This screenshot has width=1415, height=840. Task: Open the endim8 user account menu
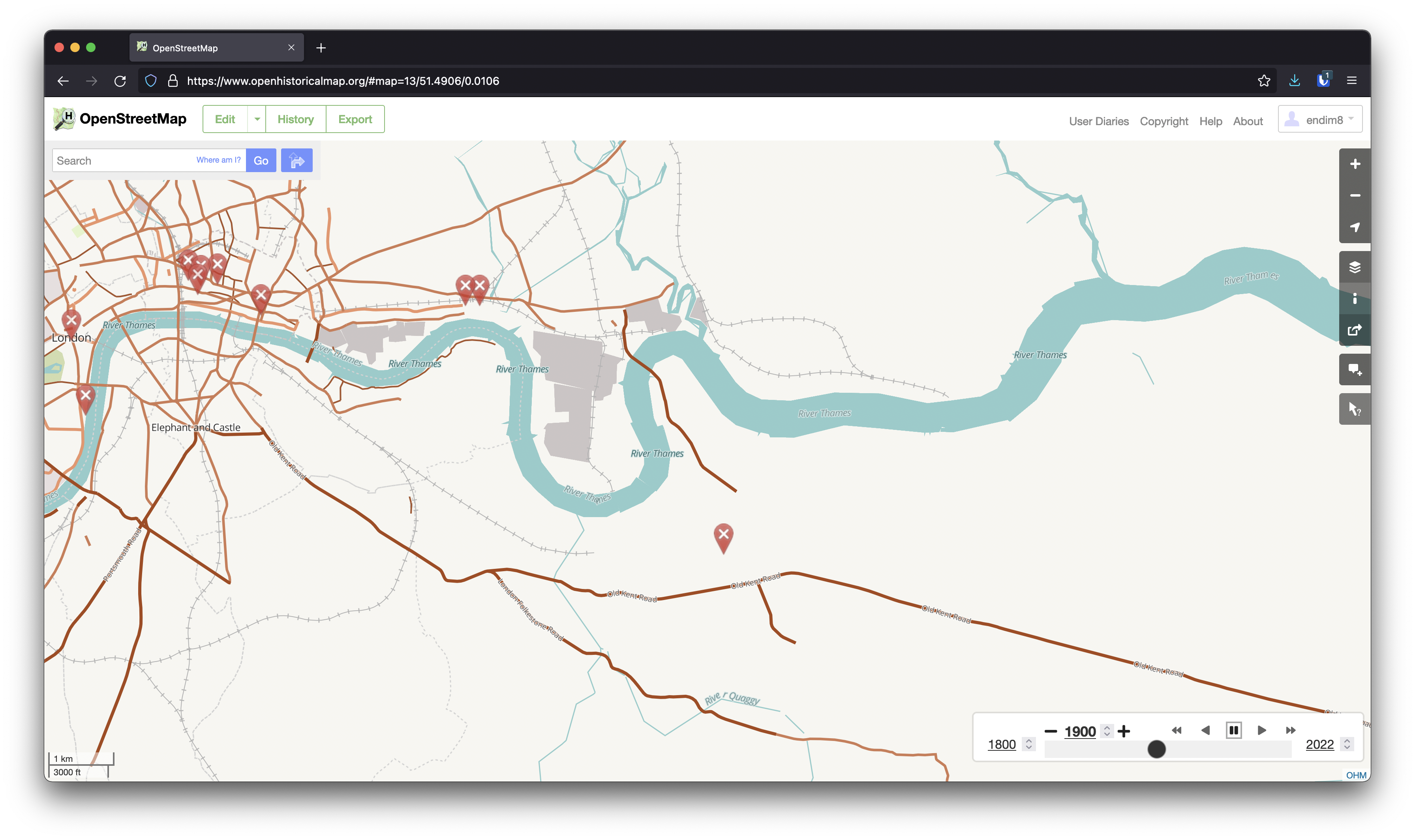point(1320,119)
